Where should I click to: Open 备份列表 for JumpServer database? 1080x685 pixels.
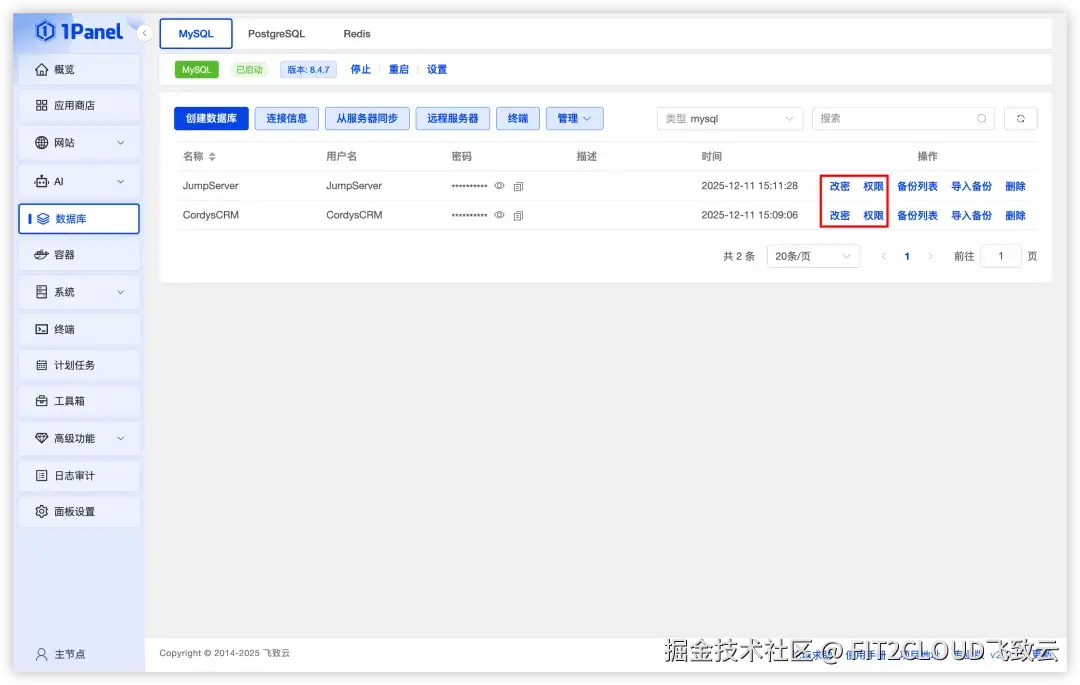pos(917,187)
